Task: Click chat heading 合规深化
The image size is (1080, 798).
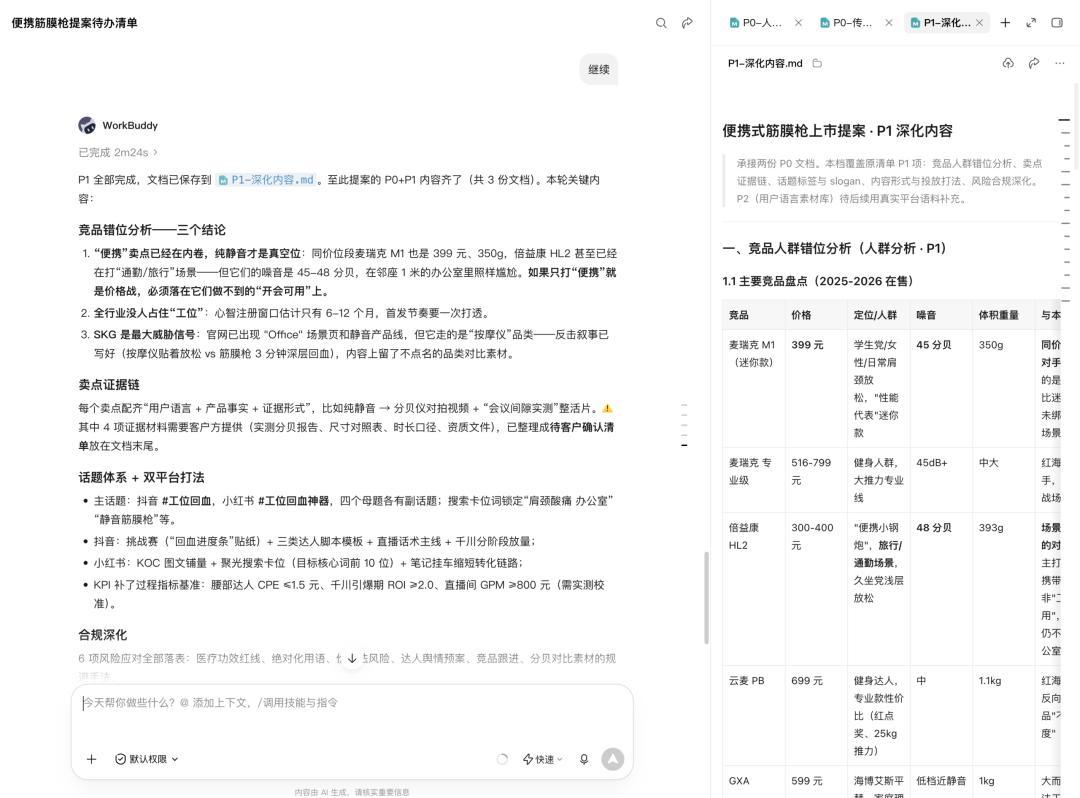Action: coord(103,635)
